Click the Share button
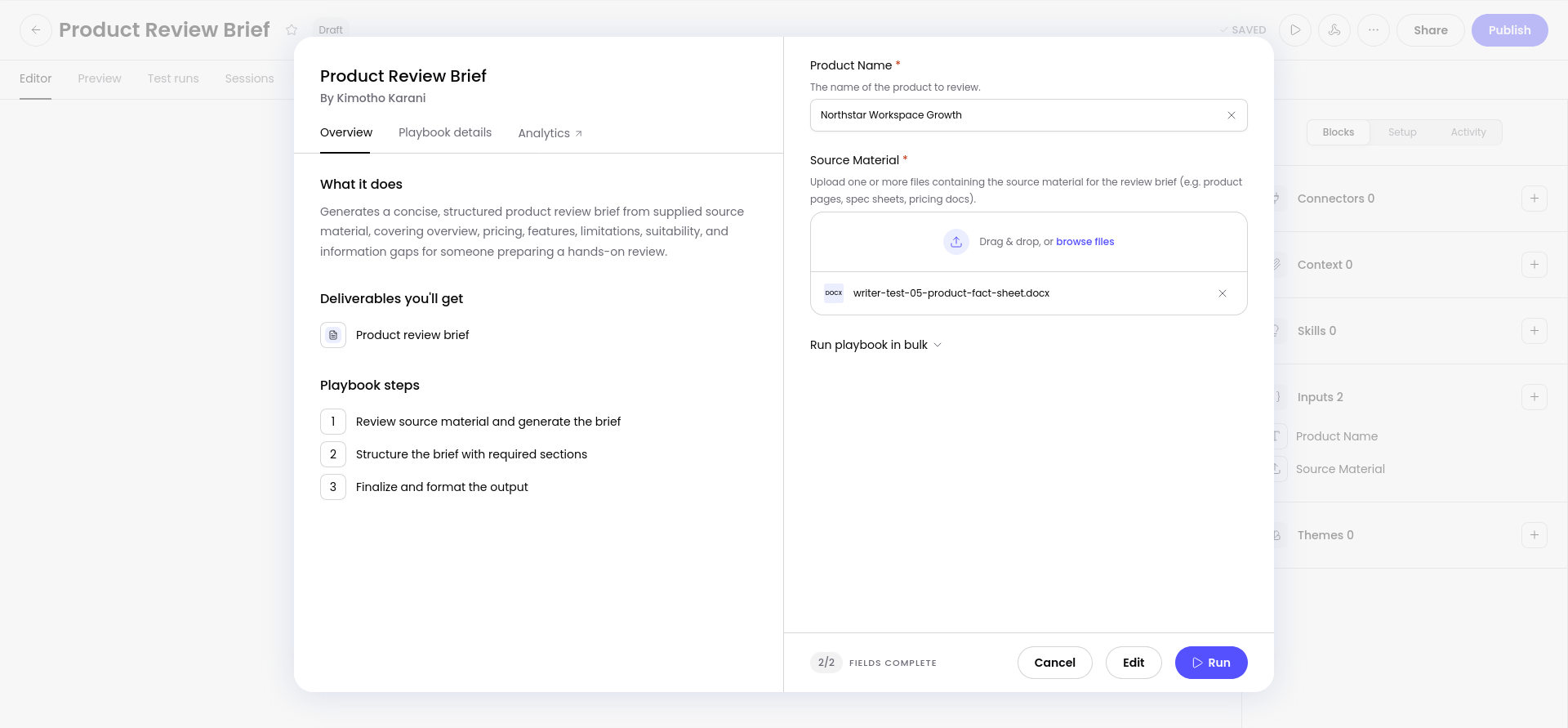Image resolution: width=1568 pixels, height=728 pixels. point(1431,30)
